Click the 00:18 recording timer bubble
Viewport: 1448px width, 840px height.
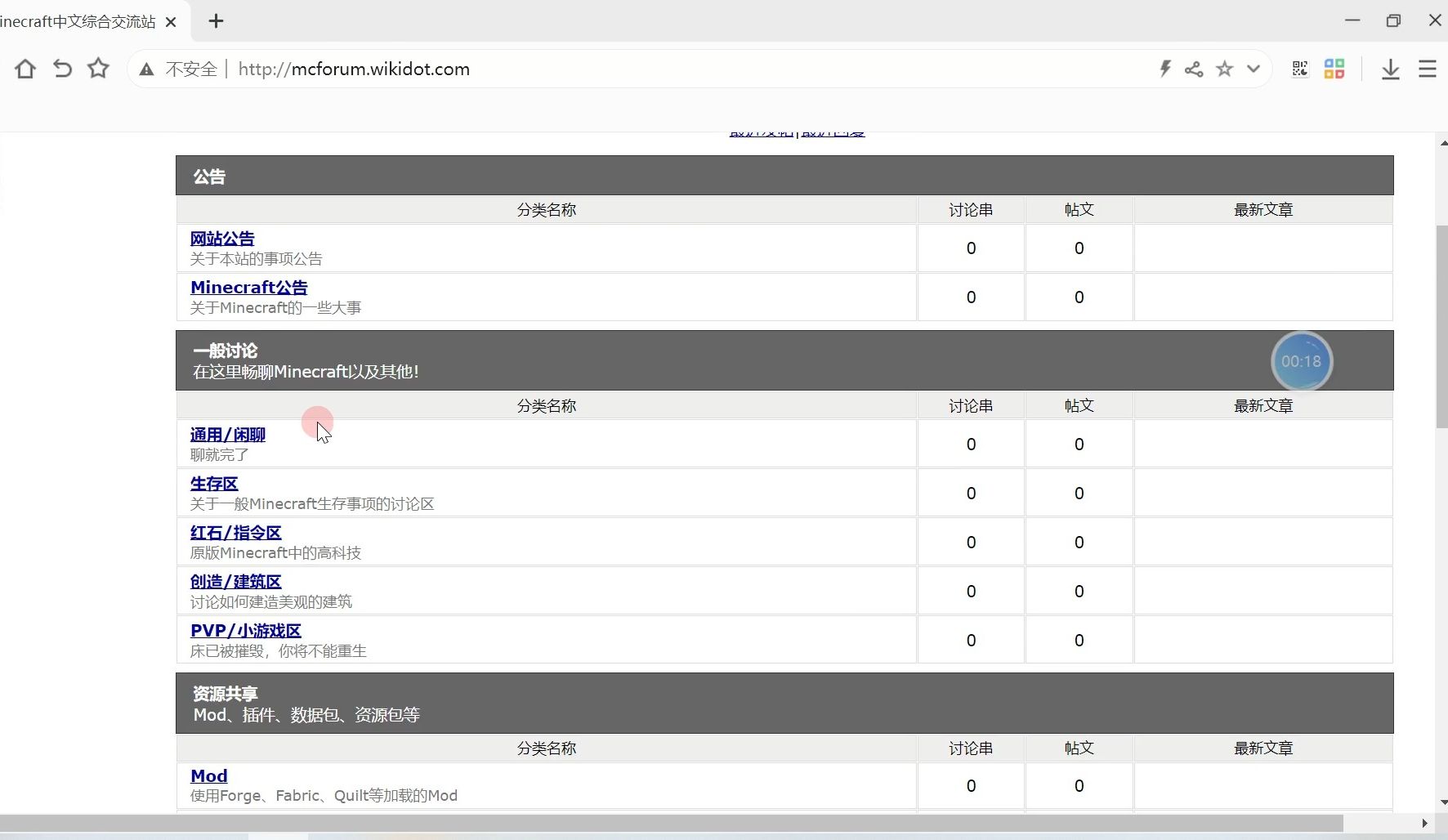1302,361
